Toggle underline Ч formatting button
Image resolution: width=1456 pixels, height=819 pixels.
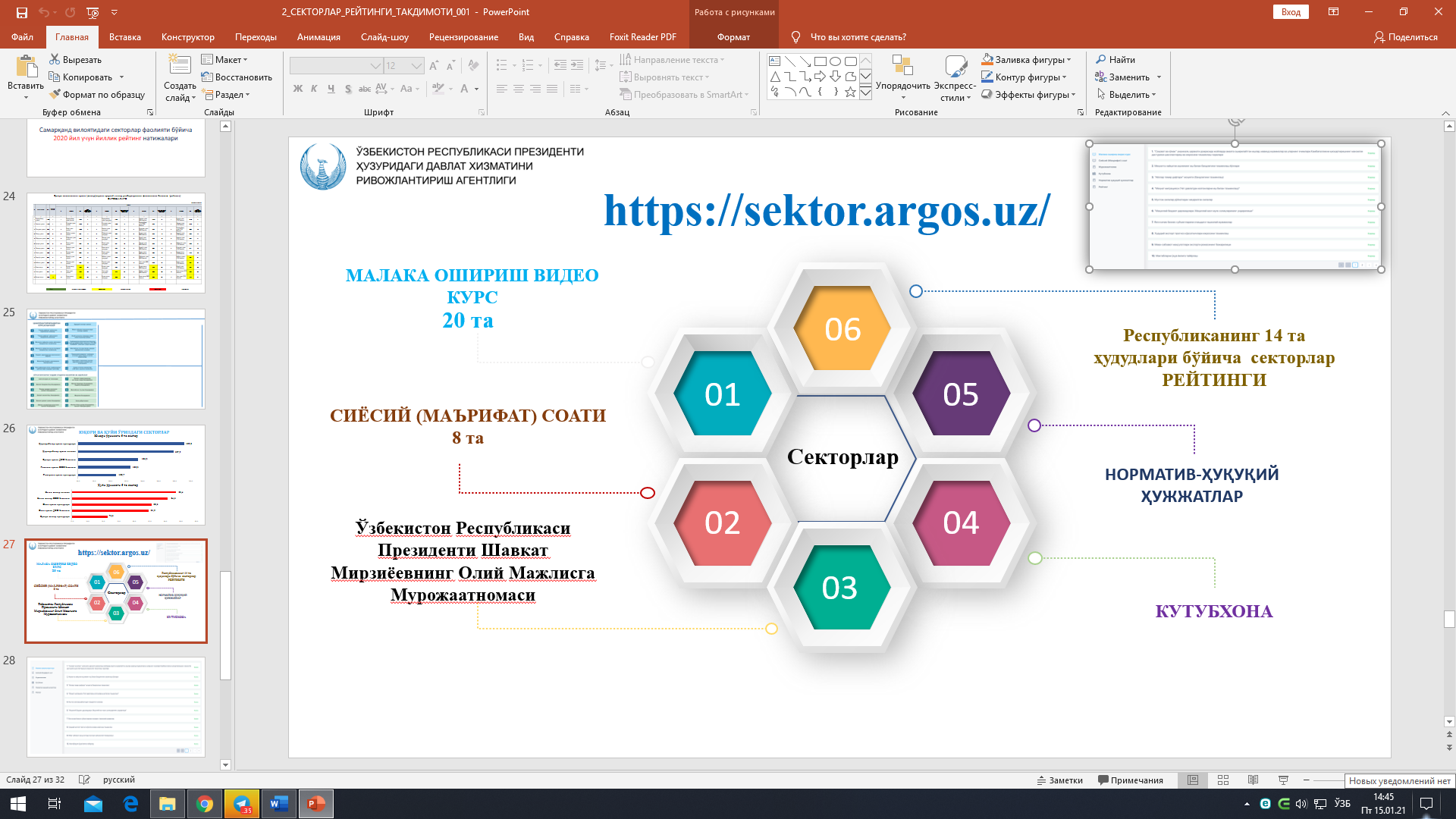point(331,89)
